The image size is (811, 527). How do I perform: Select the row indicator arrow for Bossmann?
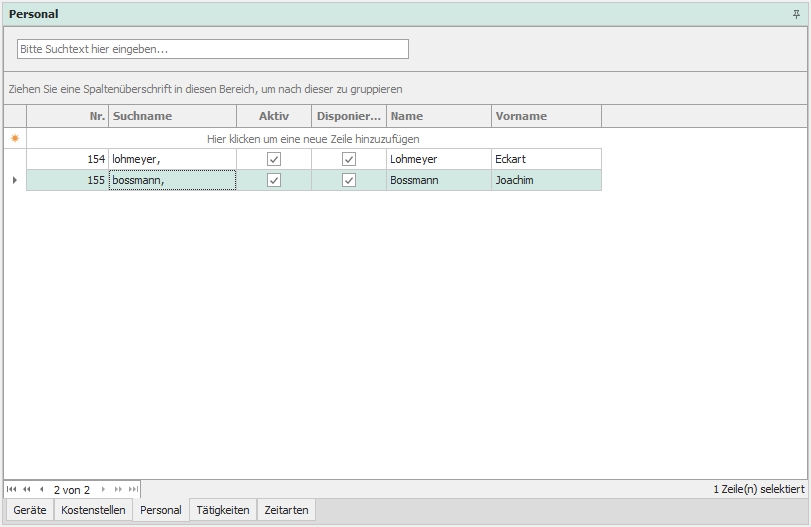tap(14, 180)
